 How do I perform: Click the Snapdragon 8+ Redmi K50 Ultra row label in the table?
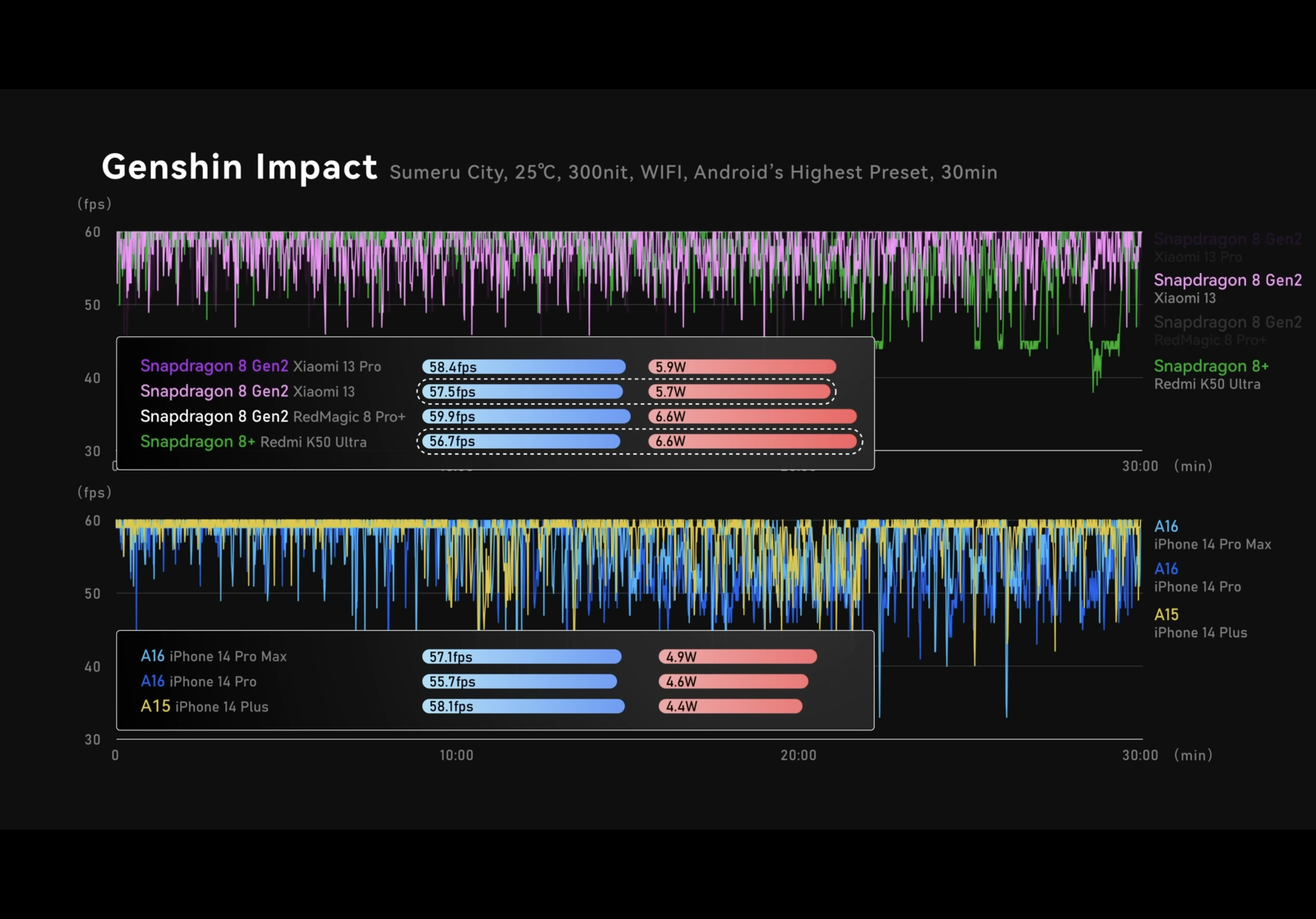pyautogui.click(x=253, y=442)
